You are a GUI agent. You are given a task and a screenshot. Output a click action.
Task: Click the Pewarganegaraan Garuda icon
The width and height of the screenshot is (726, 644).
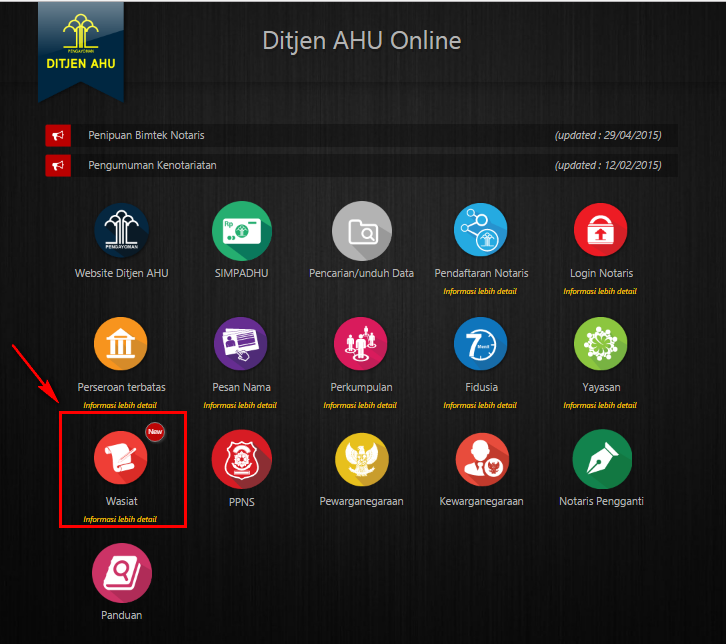coord(361,459)
